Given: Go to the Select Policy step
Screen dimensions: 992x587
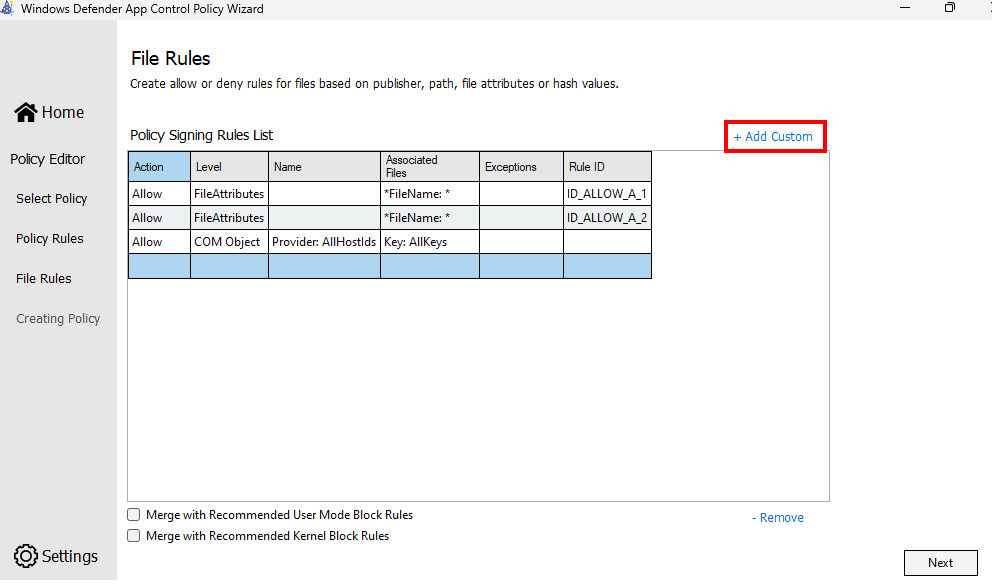Looking at the screenshot, I should pyautogui.click(x=52, y=199).
